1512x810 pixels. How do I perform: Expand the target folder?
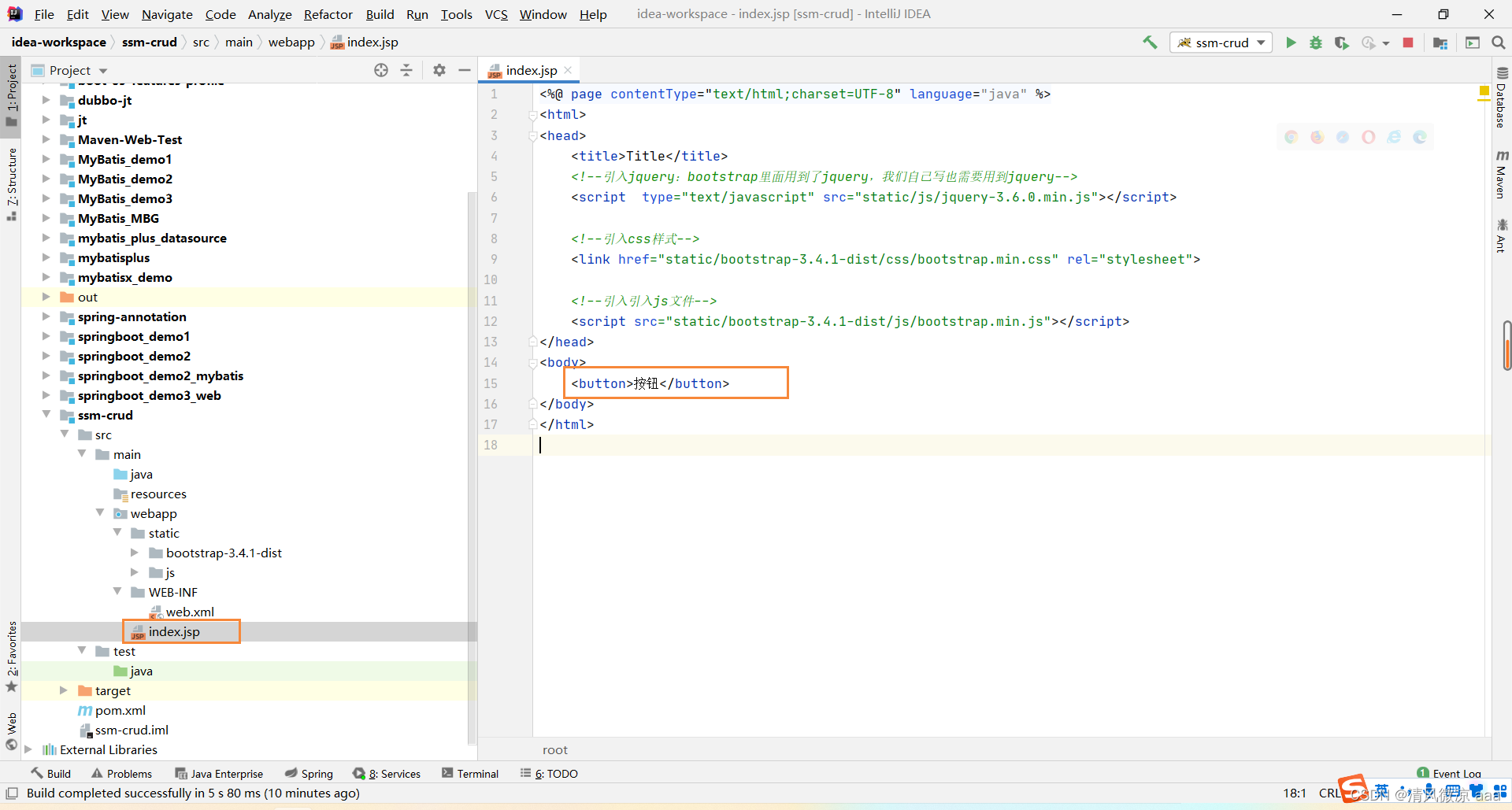(x=64, y=690)
